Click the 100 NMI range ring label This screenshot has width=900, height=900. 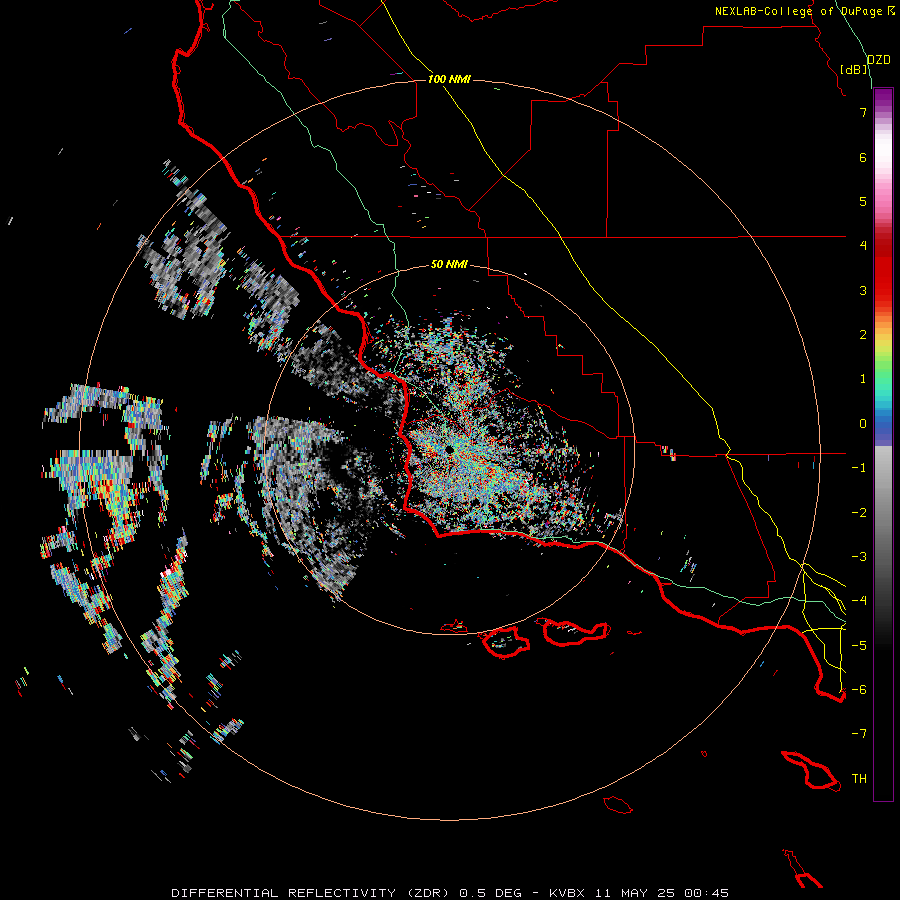tap(449, 79)
